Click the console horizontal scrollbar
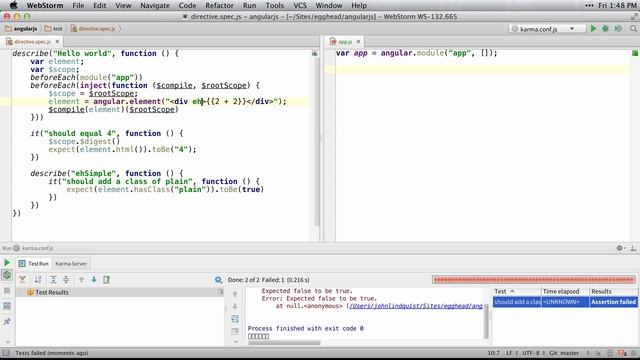The image size is (640, 360). [x=284, y=343]
